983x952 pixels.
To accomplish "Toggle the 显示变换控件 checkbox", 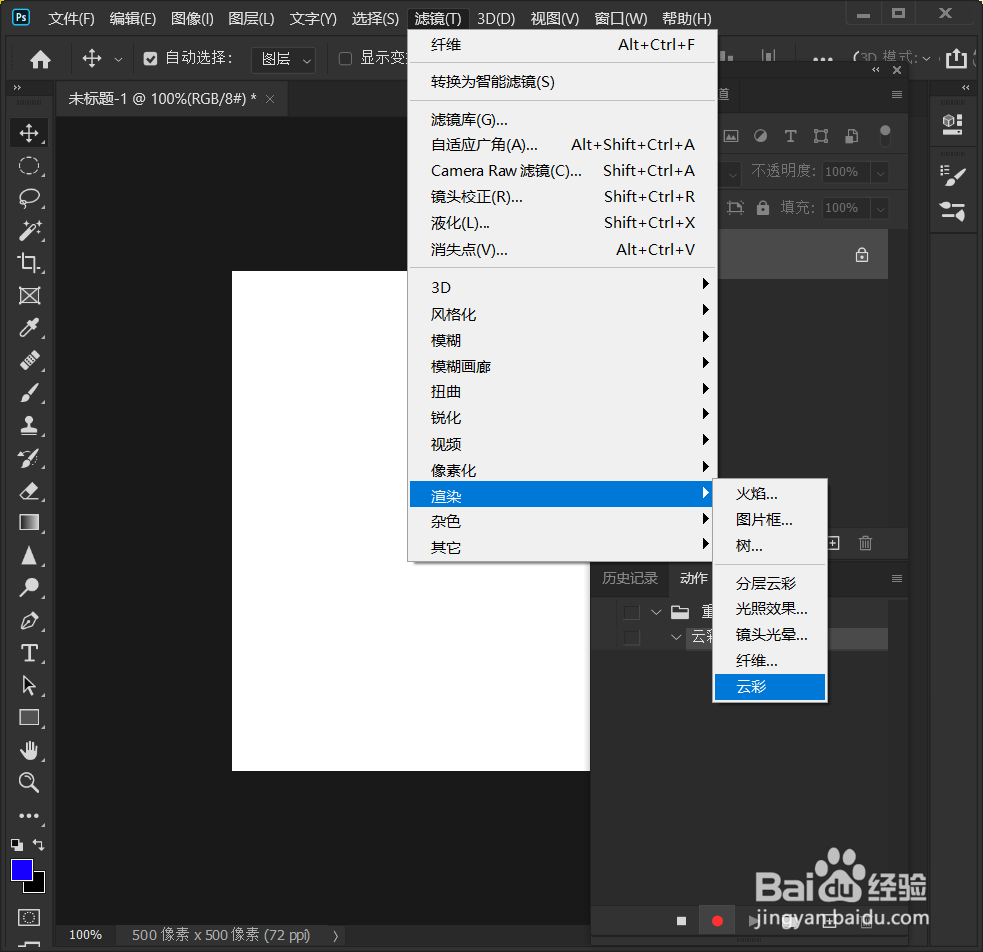I will (344, 58).
